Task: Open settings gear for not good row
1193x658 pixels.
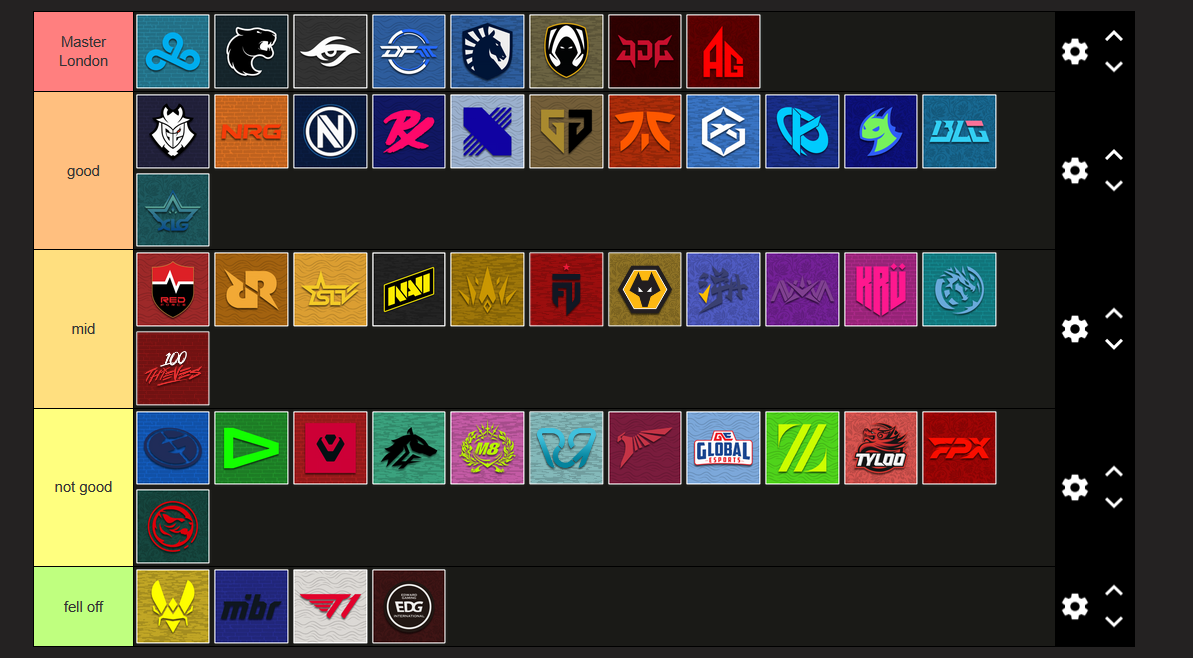Action: pyautogui.click(x=1074, y=487)
